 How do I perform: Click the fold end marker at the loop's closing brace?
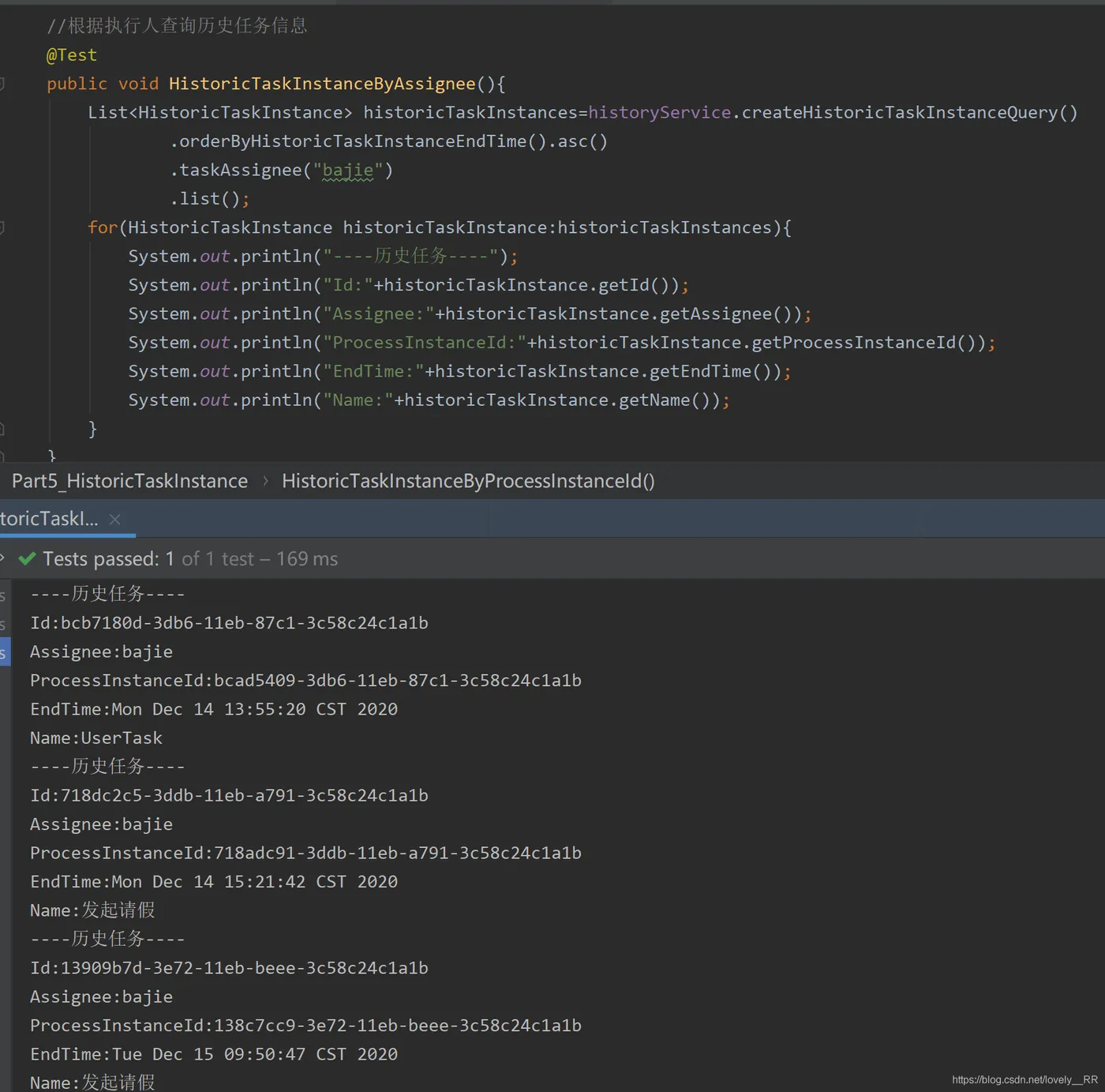pyautogui.click(x=2, y=429)
